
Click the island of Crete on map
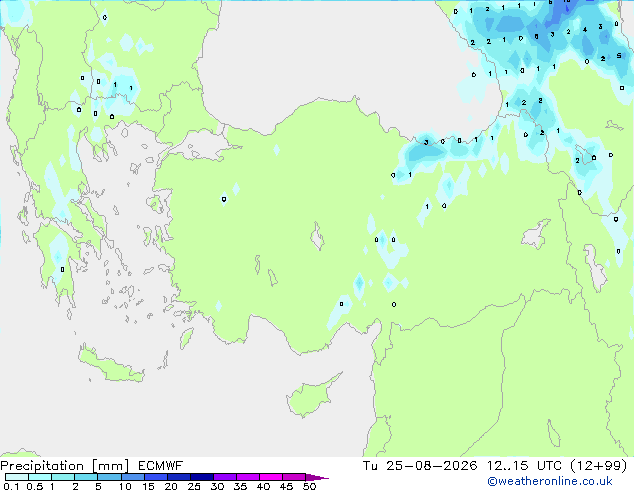(111, 363)
